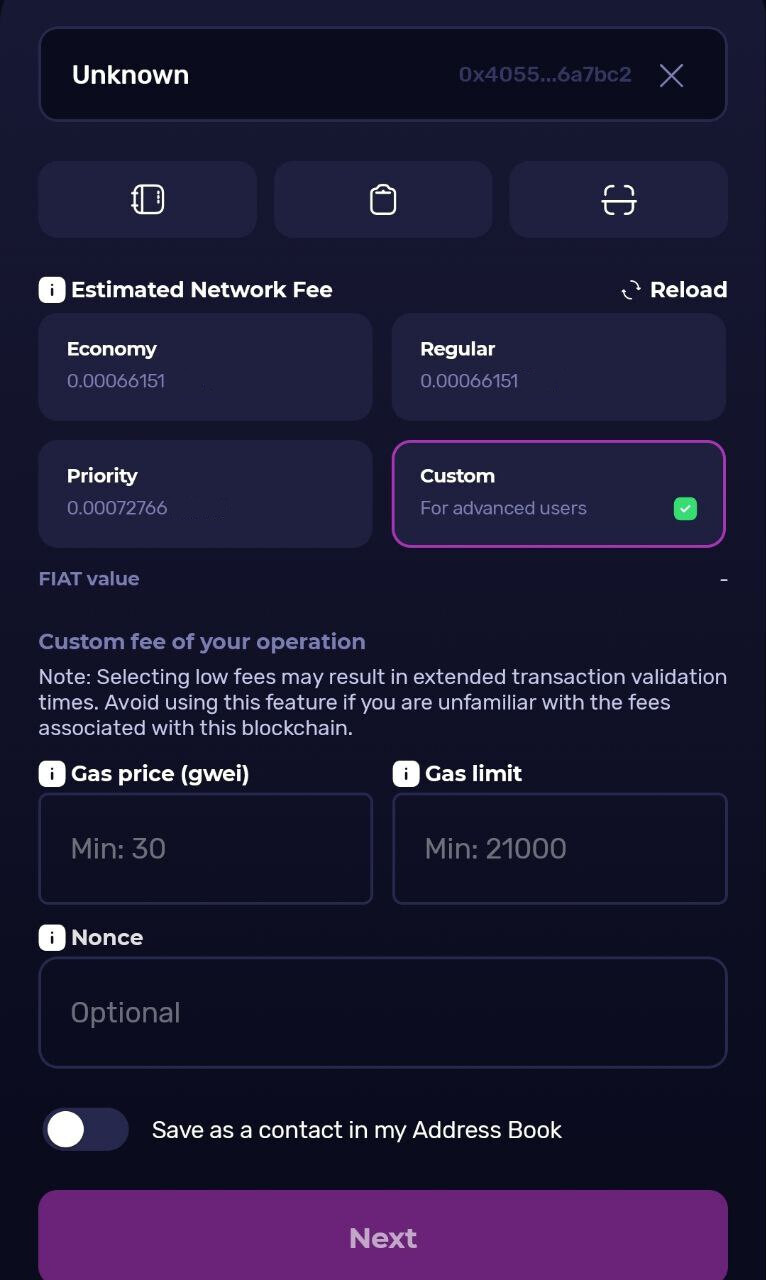Select the Regular fee option

558,366
